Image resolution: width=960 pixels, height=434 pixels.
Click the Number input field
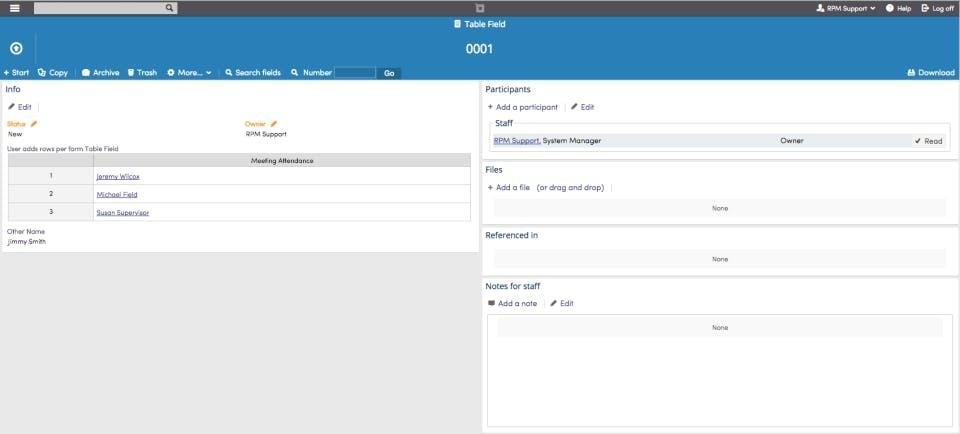[355, 73]
